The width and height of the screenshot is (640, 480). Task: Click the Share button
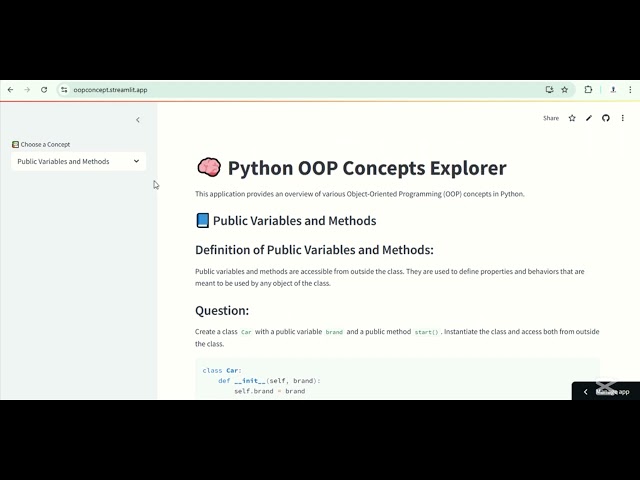pos(551,118)
